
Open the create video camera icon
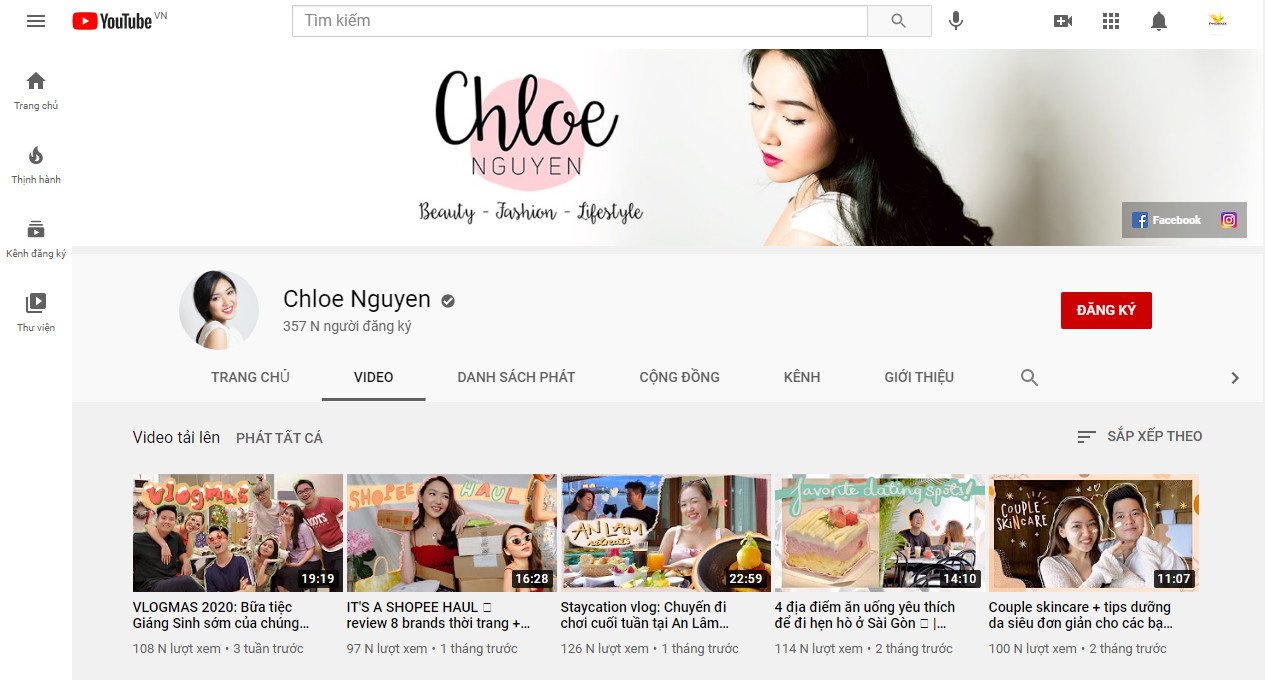[1063, 20]
